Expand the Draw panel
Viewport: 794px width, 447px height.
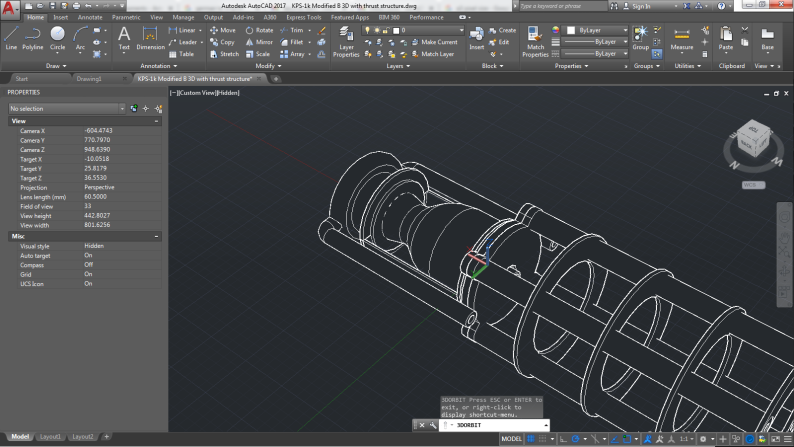56,66
